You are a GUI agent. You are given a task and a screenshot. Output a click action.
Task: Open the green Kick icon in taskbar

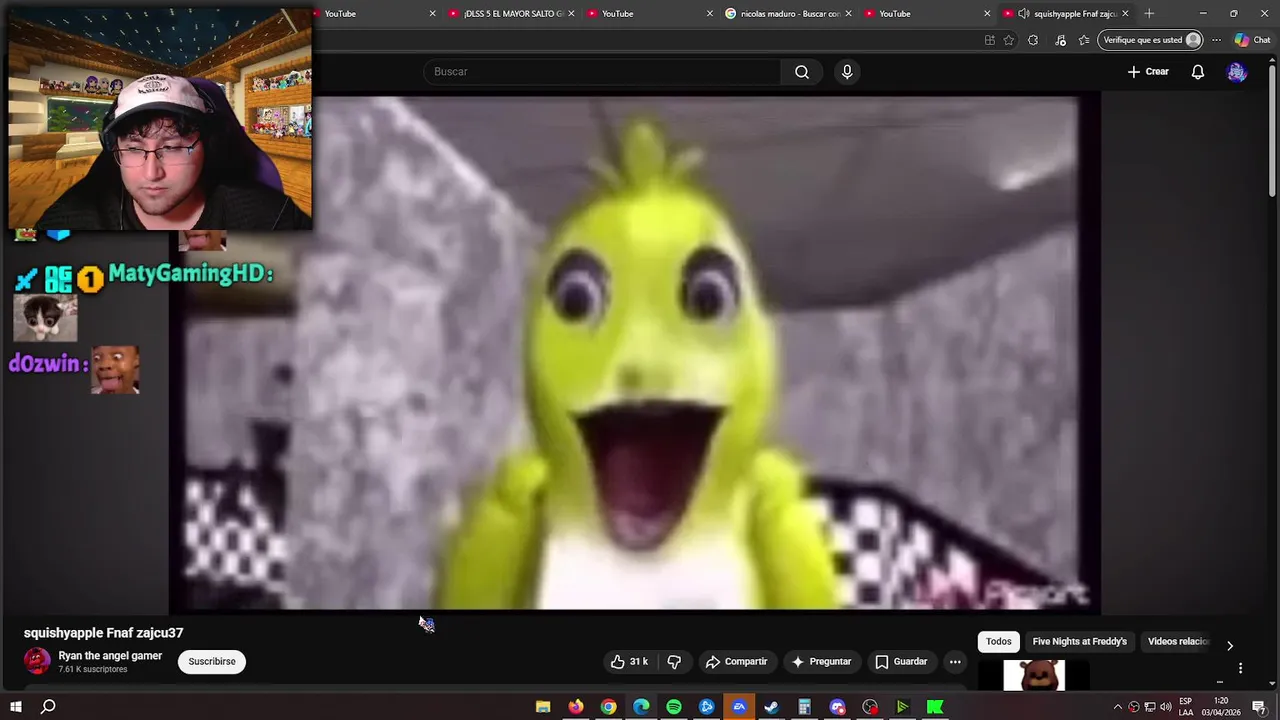935,707
